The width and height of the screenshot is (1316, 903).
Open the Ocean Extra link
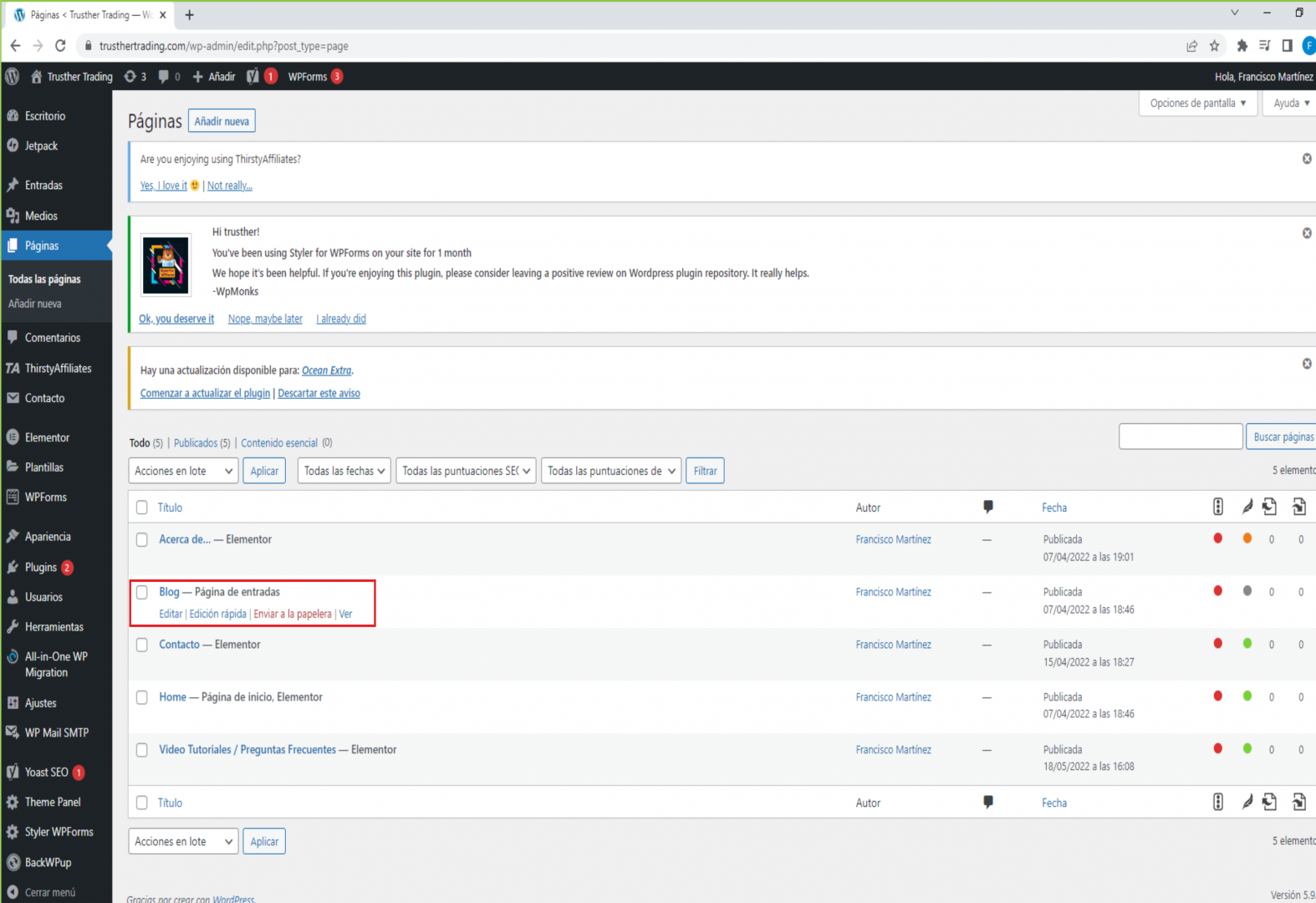point(327,370)
